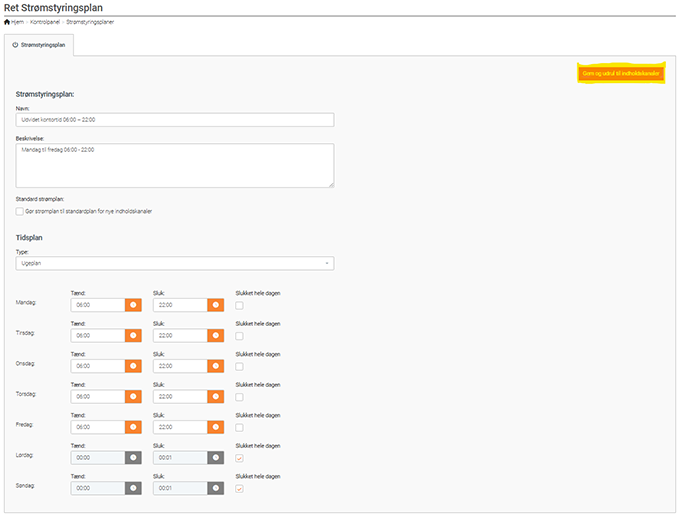Open the time picker for Fredag Sluk
This screenshot has width=680, height=517.
[214, 427]
